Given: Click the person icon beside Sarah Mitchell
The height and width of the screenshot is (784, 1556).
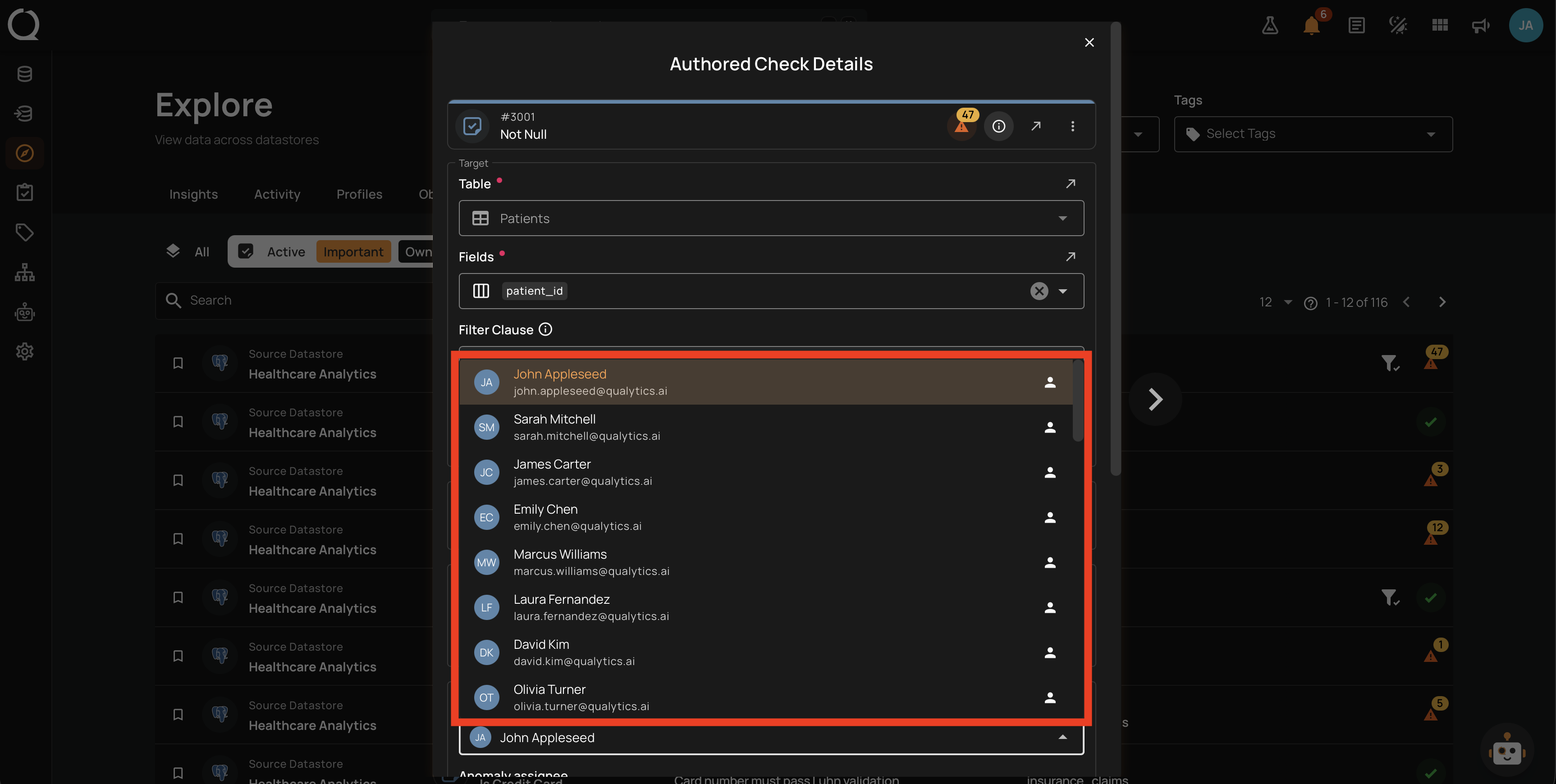Looking at the screenshot, I should 1050,427.
